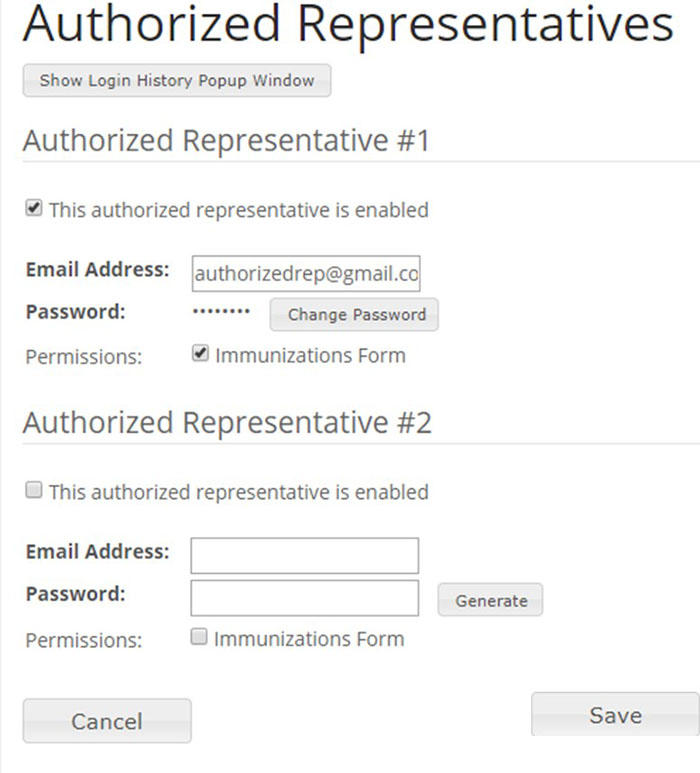Check Immunizations Form permission for Representative #2
The width and height of the screenshot is (700, 773).
click(x=199, y=637)
